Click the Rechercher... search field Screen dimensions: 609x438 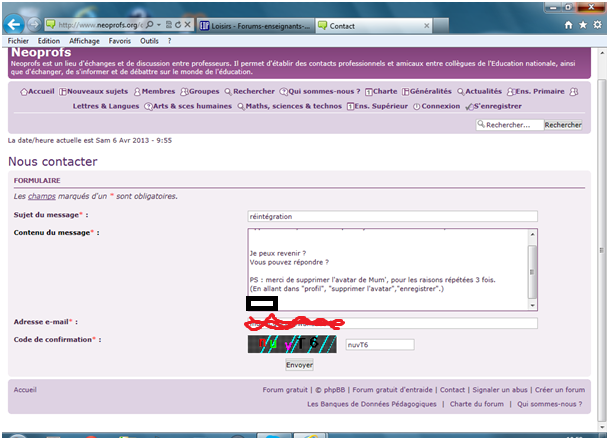tap(510, 125)
